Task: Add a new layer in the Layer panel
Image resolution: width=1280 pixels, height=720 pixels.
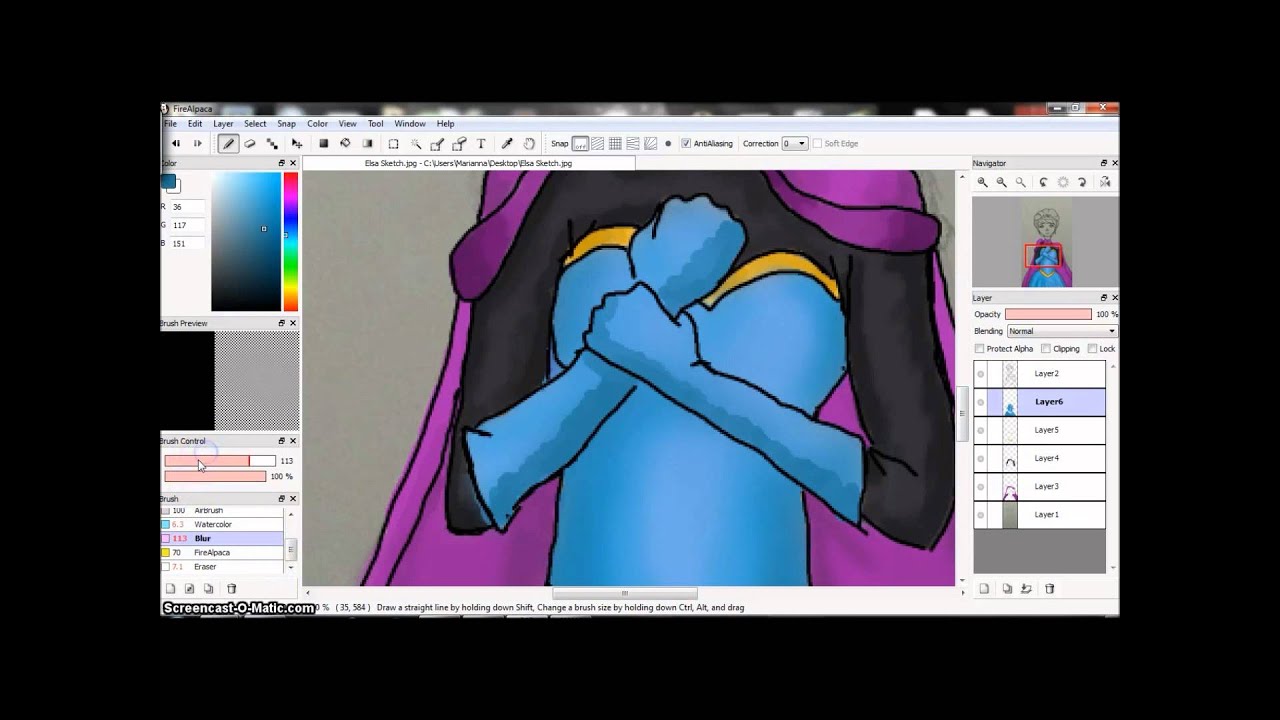Action: (984, 589)
